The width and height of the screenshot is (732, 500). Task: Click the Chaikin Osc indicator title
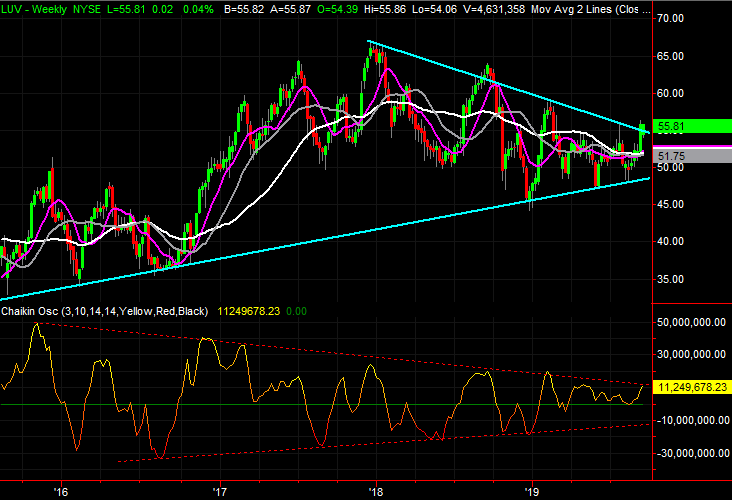pos(105,311)
